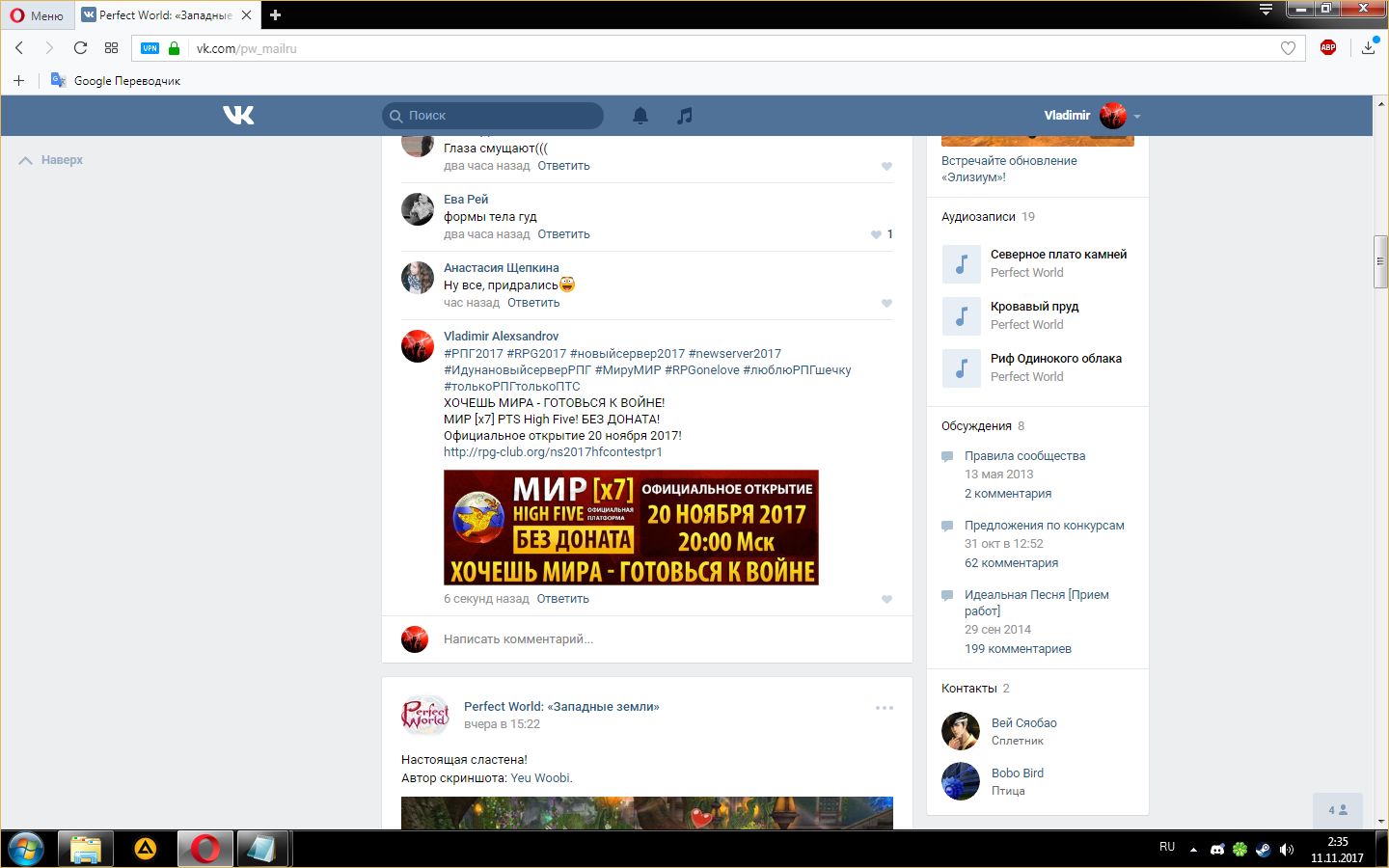Click Vladimir's avatar in the header
This screenshot has width=1389, height=868.
pos(1113,116)
